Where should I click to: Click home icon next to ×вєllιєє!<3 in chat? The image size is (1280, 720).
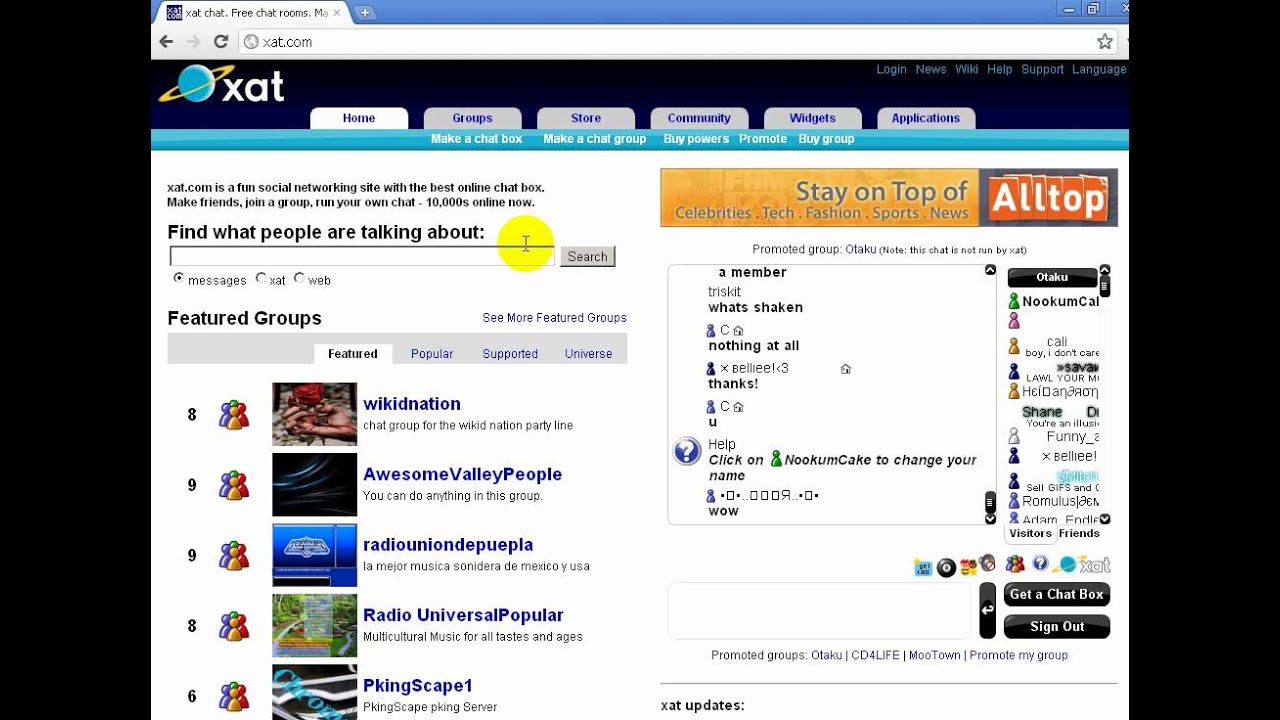[x=845, y=369]
